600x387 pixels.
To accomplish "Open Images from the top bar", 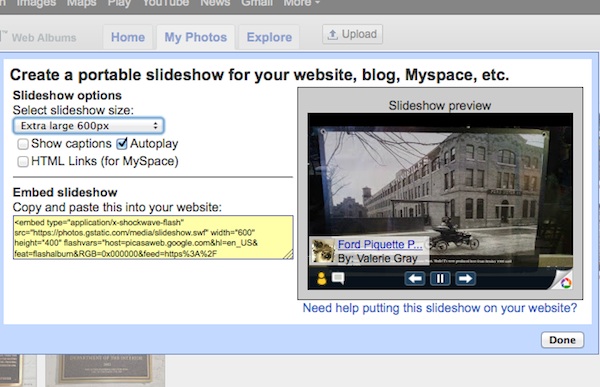I will coord(36,3).
